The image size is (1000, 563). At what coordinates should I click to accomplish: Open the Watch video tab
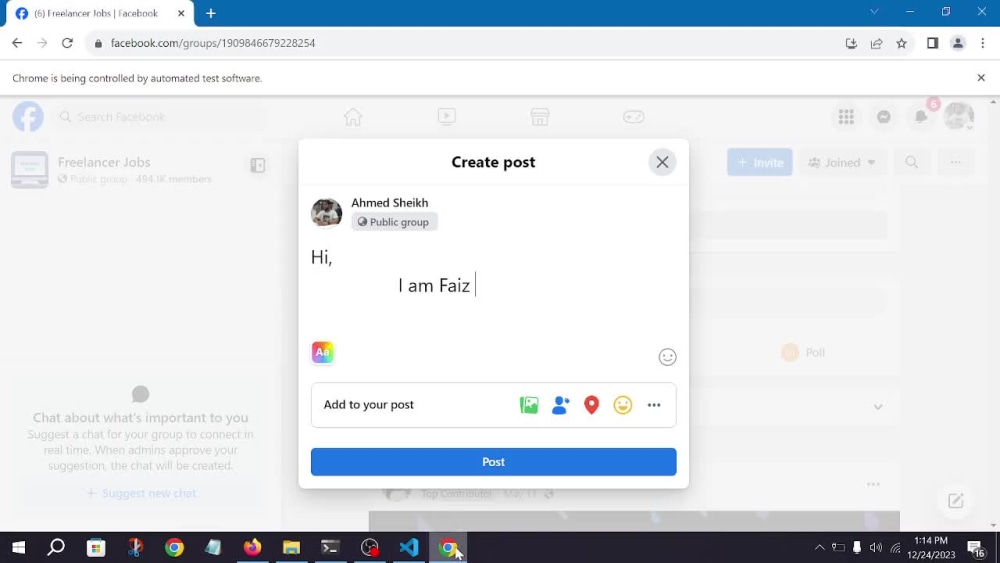446,117
